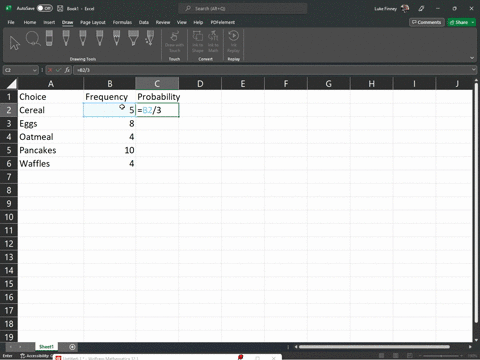Click the cell containing Pancakes
The height and width of the screenshot is (360, 480).
tap(51, 150)
